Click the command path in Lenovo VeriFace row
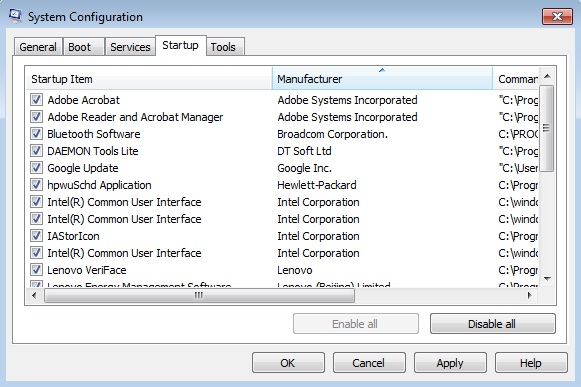The image size is (581, 387). tap(518, 270)
